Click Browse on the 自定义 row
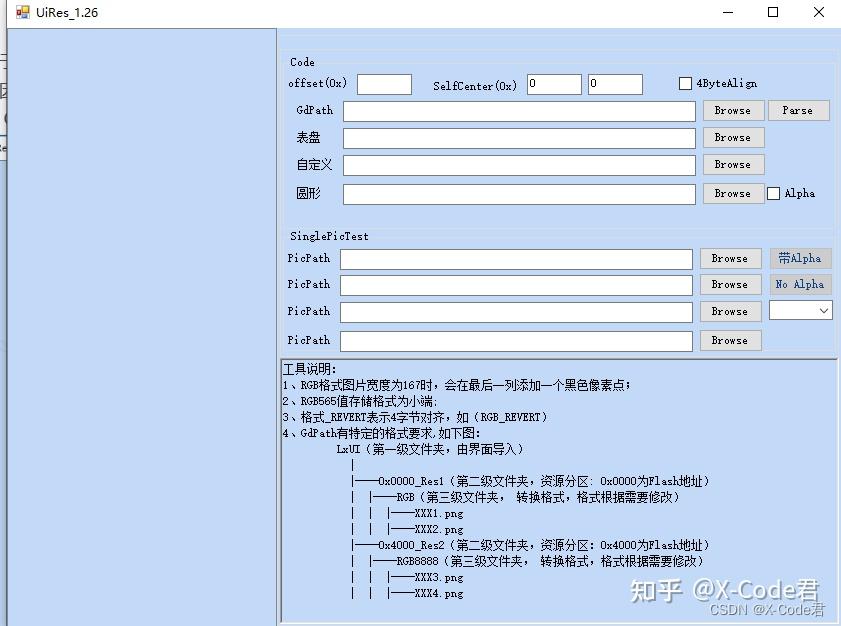 coord(733,164)
